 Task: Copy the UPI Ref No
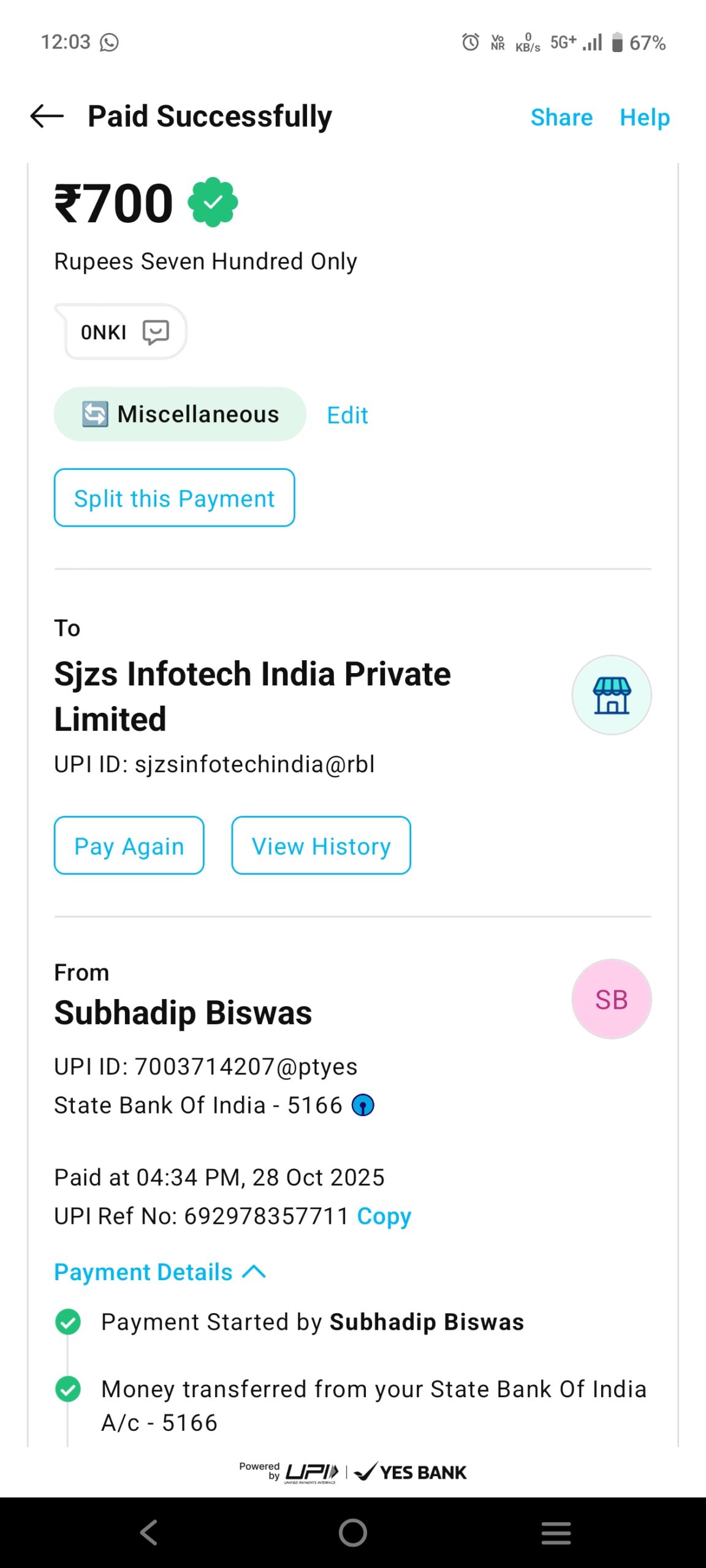pos(384,1216)
